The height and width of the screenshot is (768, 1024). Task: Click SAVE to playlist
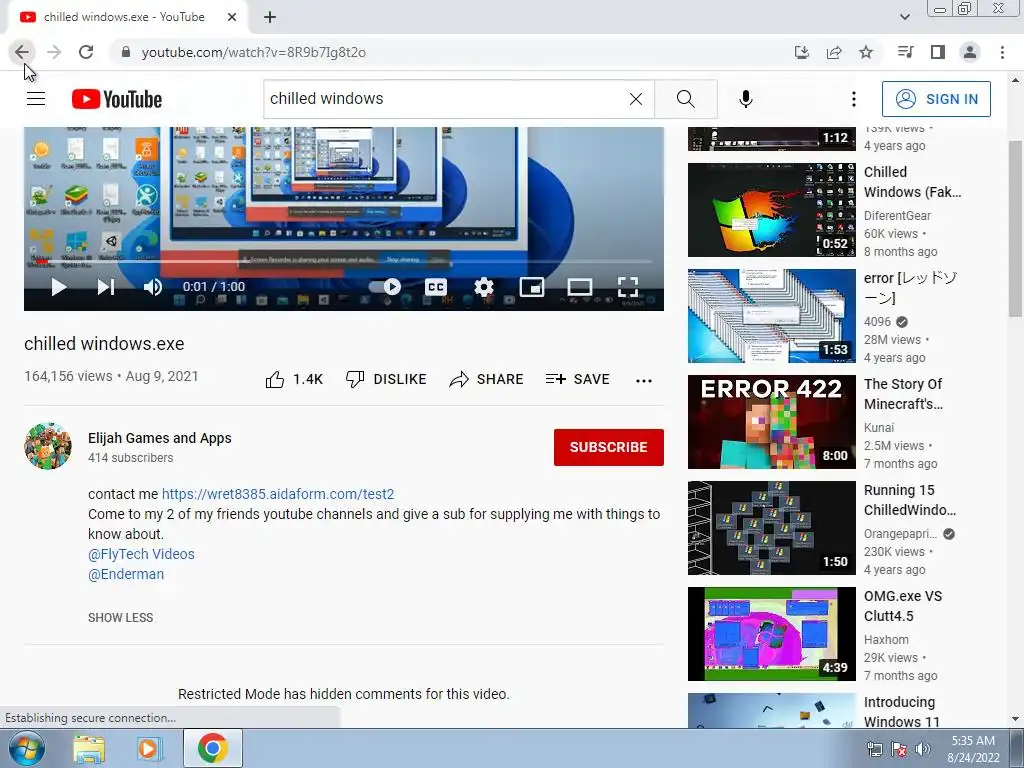tap(577, 379)
